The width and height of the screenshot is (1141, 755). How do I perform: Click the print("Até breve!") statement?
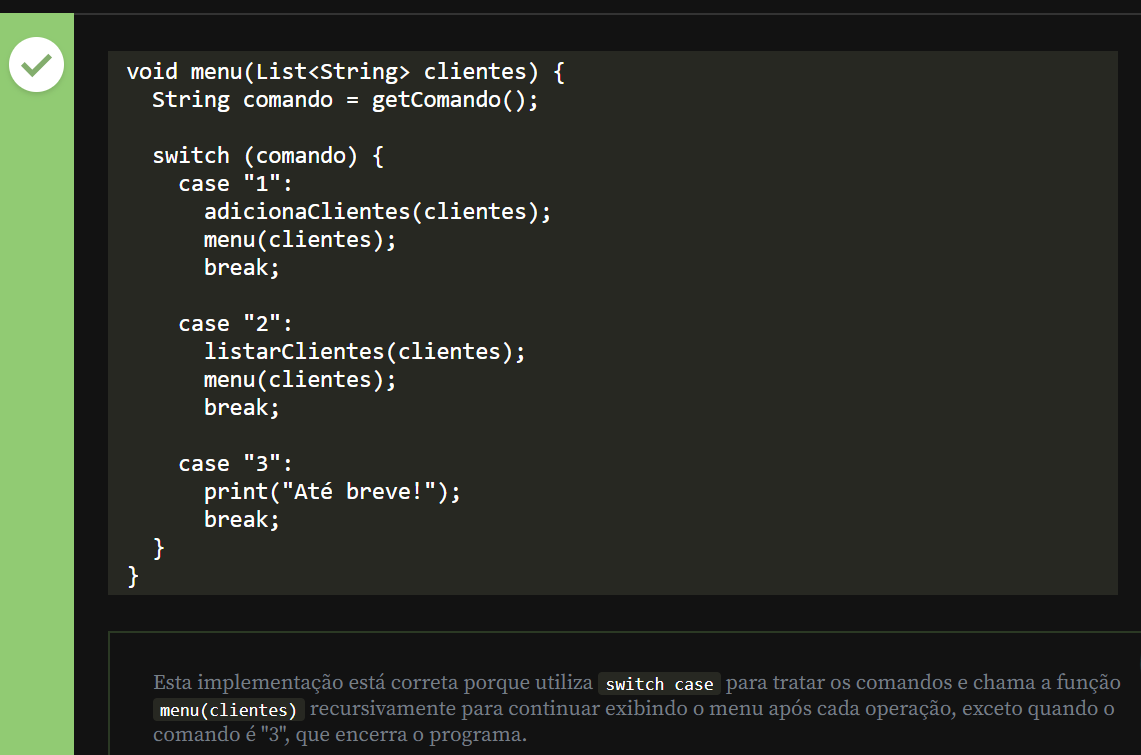[332, 492]
